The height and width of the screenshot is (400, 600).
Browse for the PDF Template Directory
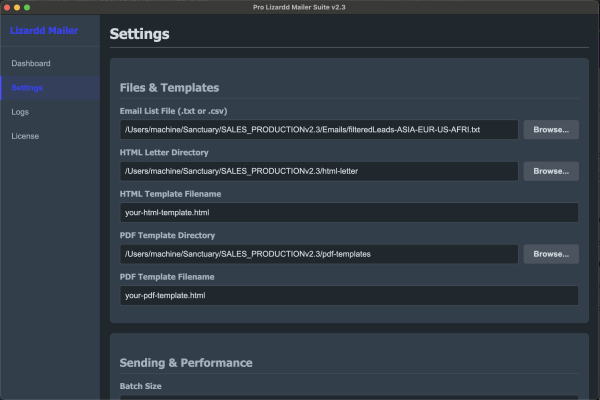550,254
